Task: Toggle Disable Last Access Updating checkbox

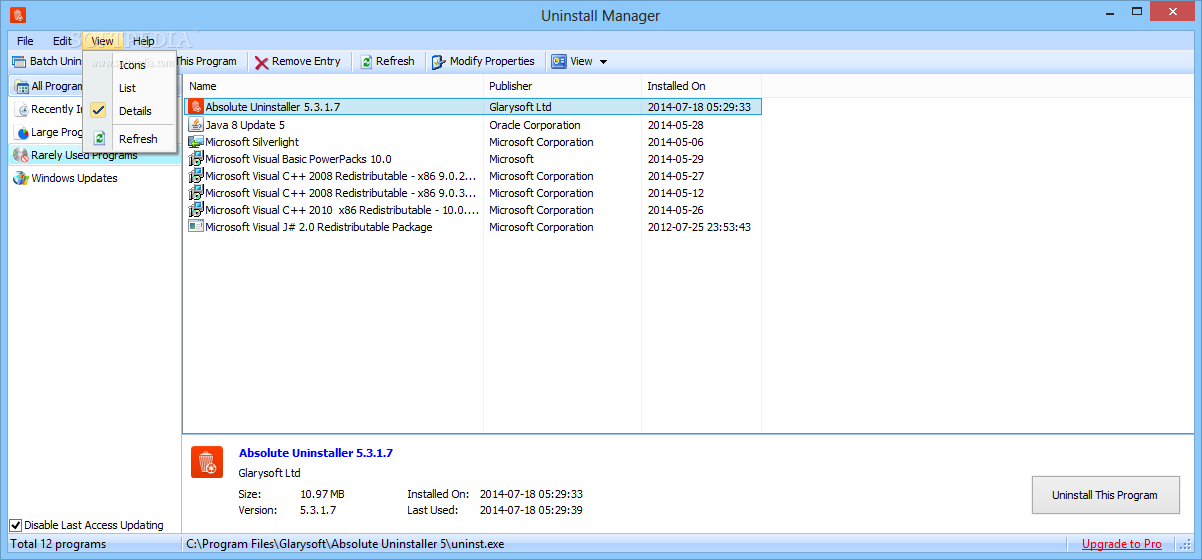Action: pyautogui.click(x=16, y=525)
